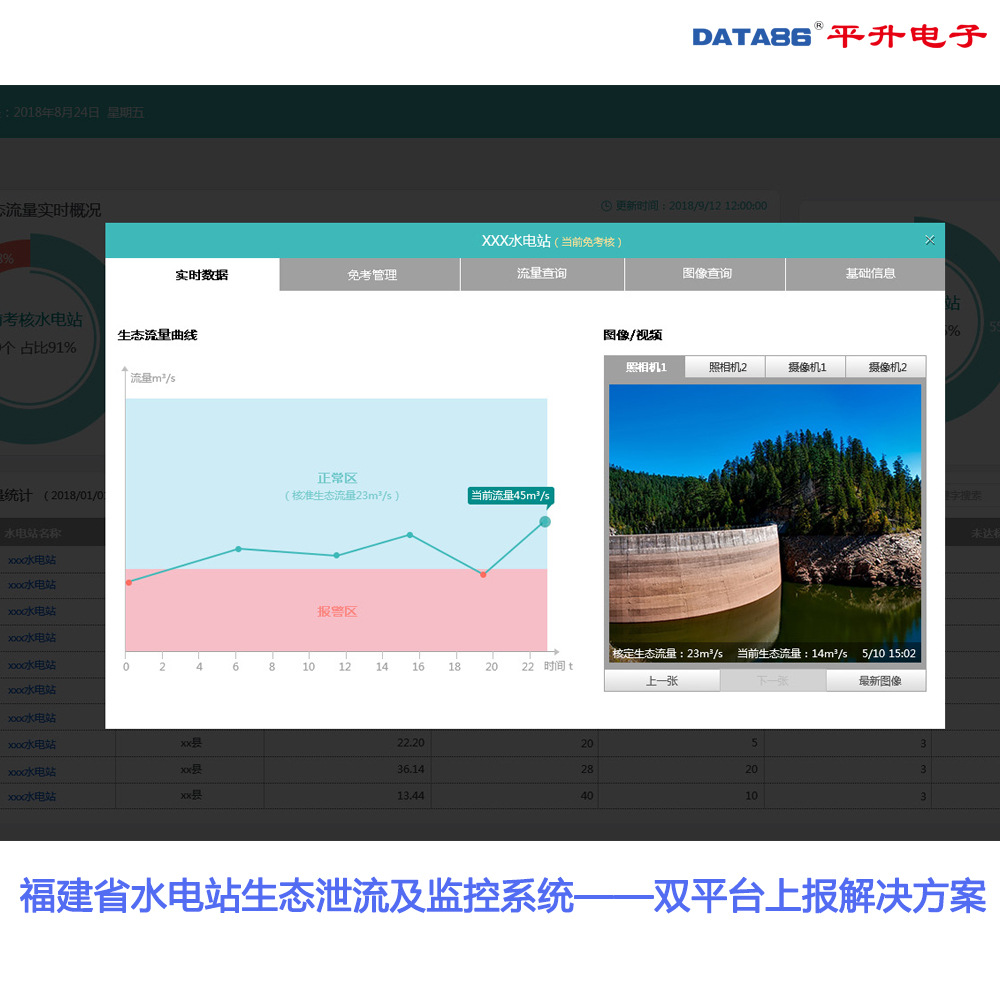The height and width of the screenshot is (1000, 1000).
Task: Click the 下一张 next image button
Action: (x=773, y=680)
